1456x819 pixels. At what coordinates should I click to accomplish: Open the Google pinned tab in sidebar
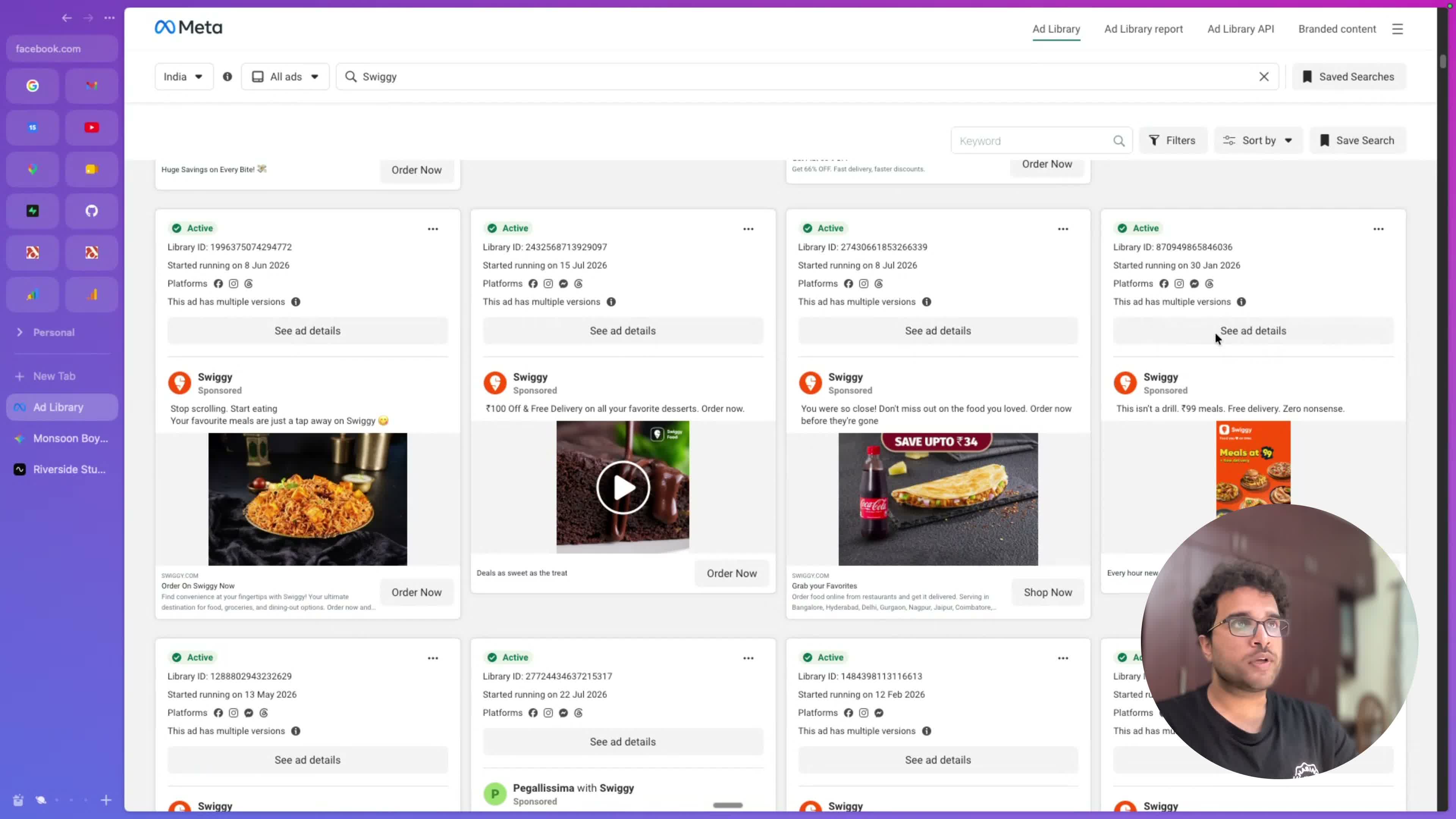[x=33, y=85]
